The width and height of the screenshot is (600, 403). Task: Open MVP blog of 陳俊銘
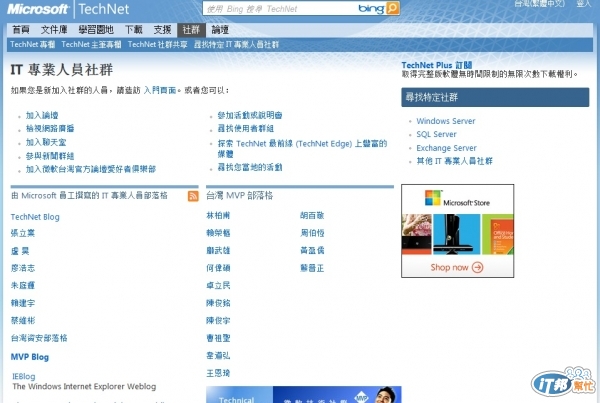tap(218, 303)
